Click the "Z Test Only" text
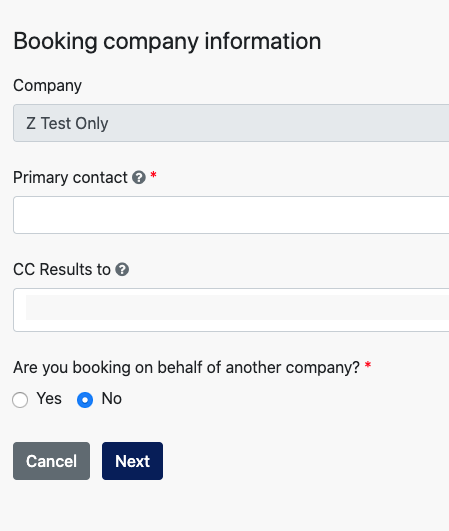The width and height of the screenshot is (449, 531). [x=67, y=123]
